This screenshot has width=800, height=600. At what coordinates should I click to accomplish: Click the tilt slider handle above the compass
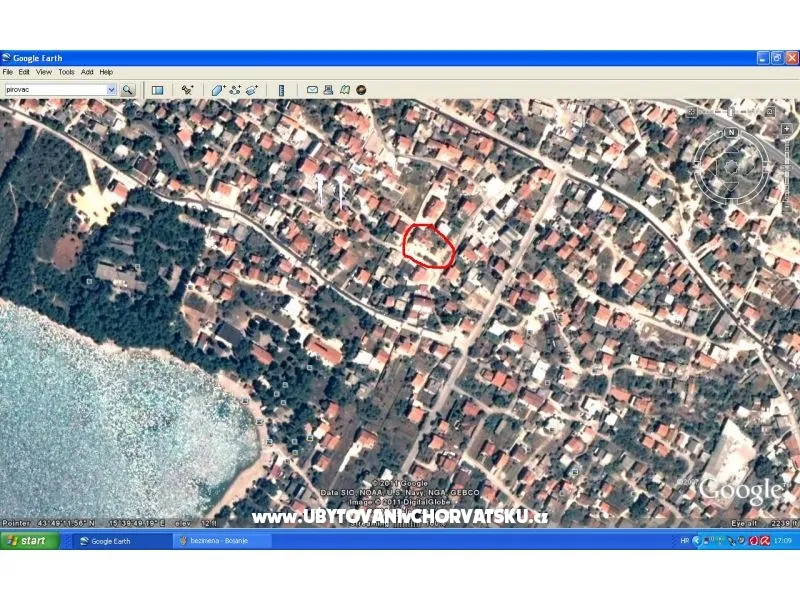pos(732,112)
